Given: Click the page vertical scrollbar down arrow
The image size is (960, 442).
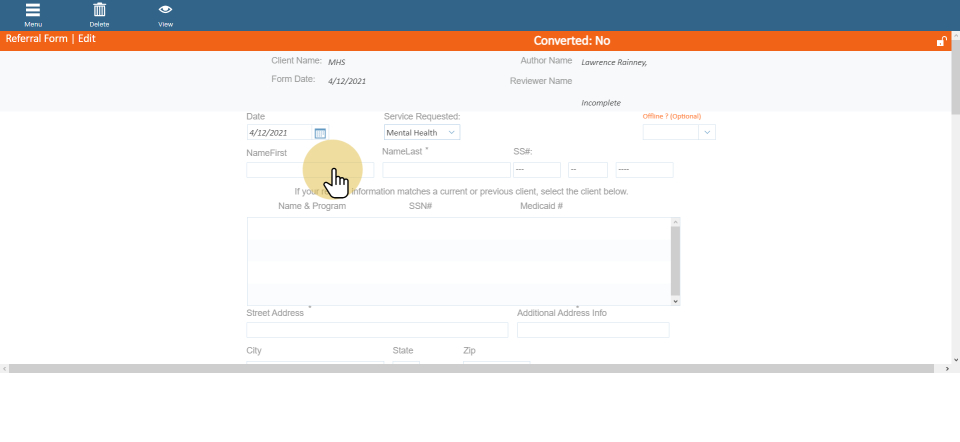Looking at the screenshot, I should click(x=955, y=359).
